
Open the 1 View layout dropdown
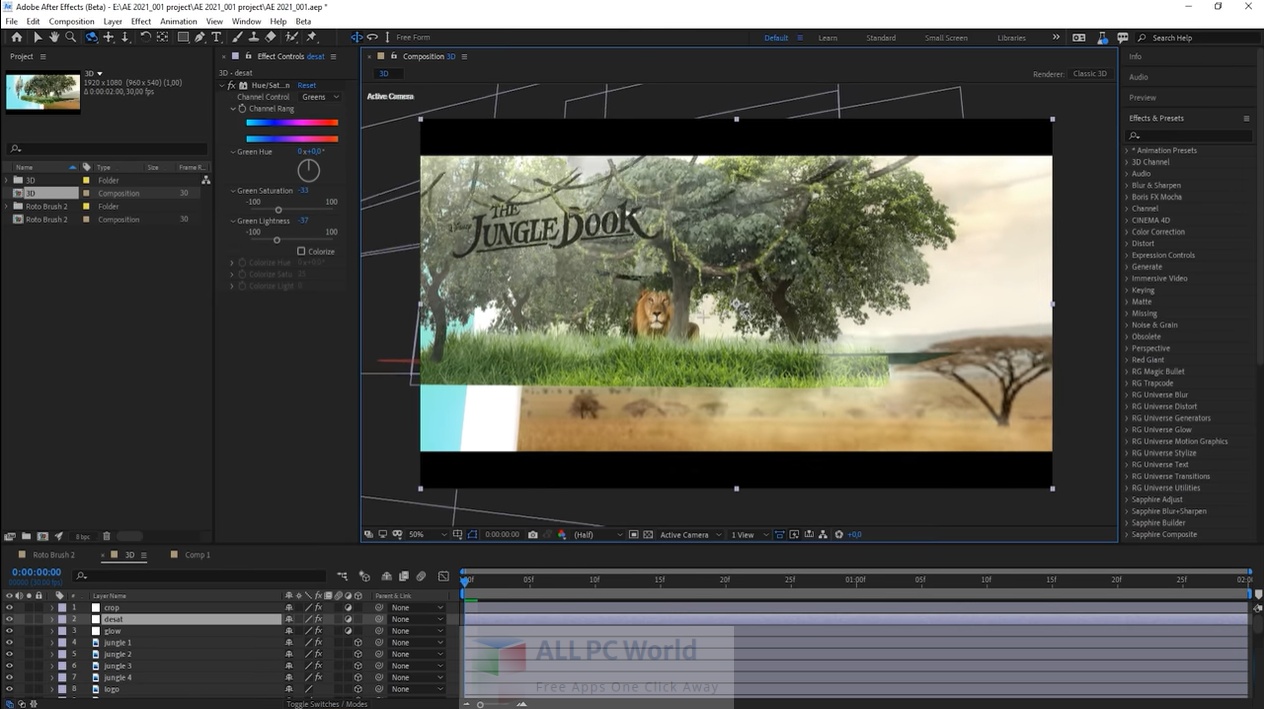tap(750, 535)
